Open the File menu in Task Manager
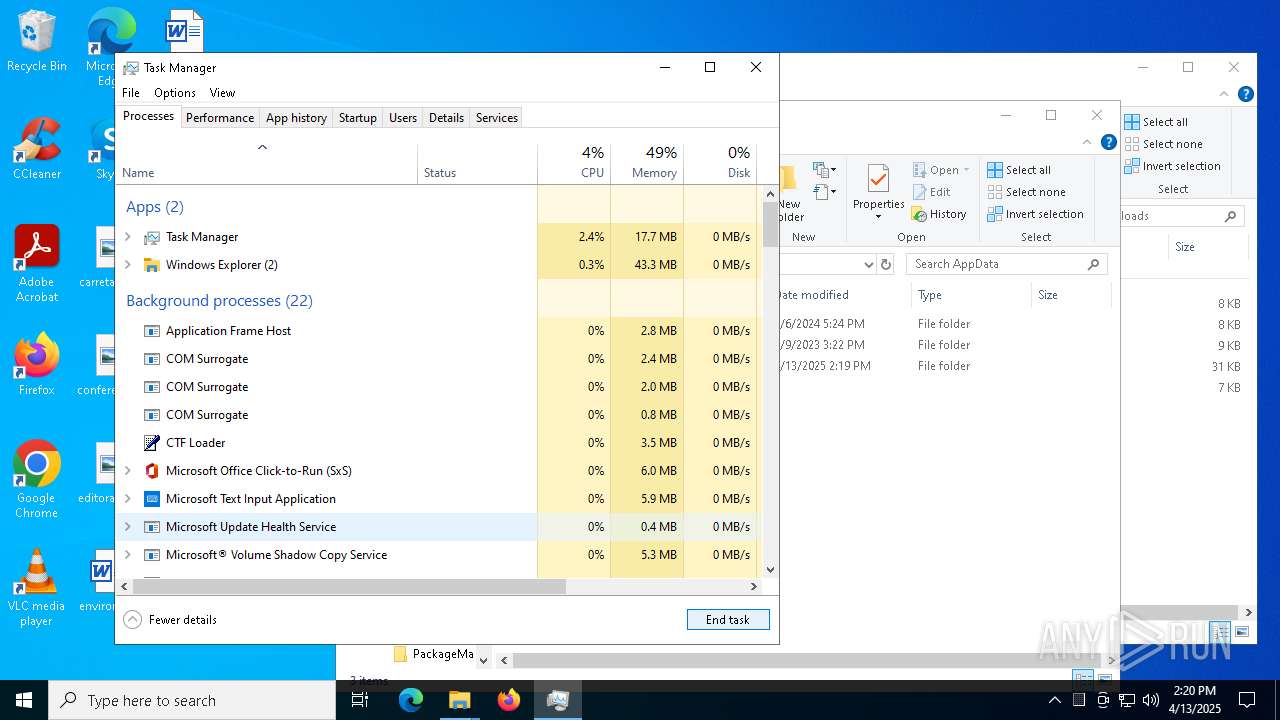1280x720 pixels. point(131,93)
